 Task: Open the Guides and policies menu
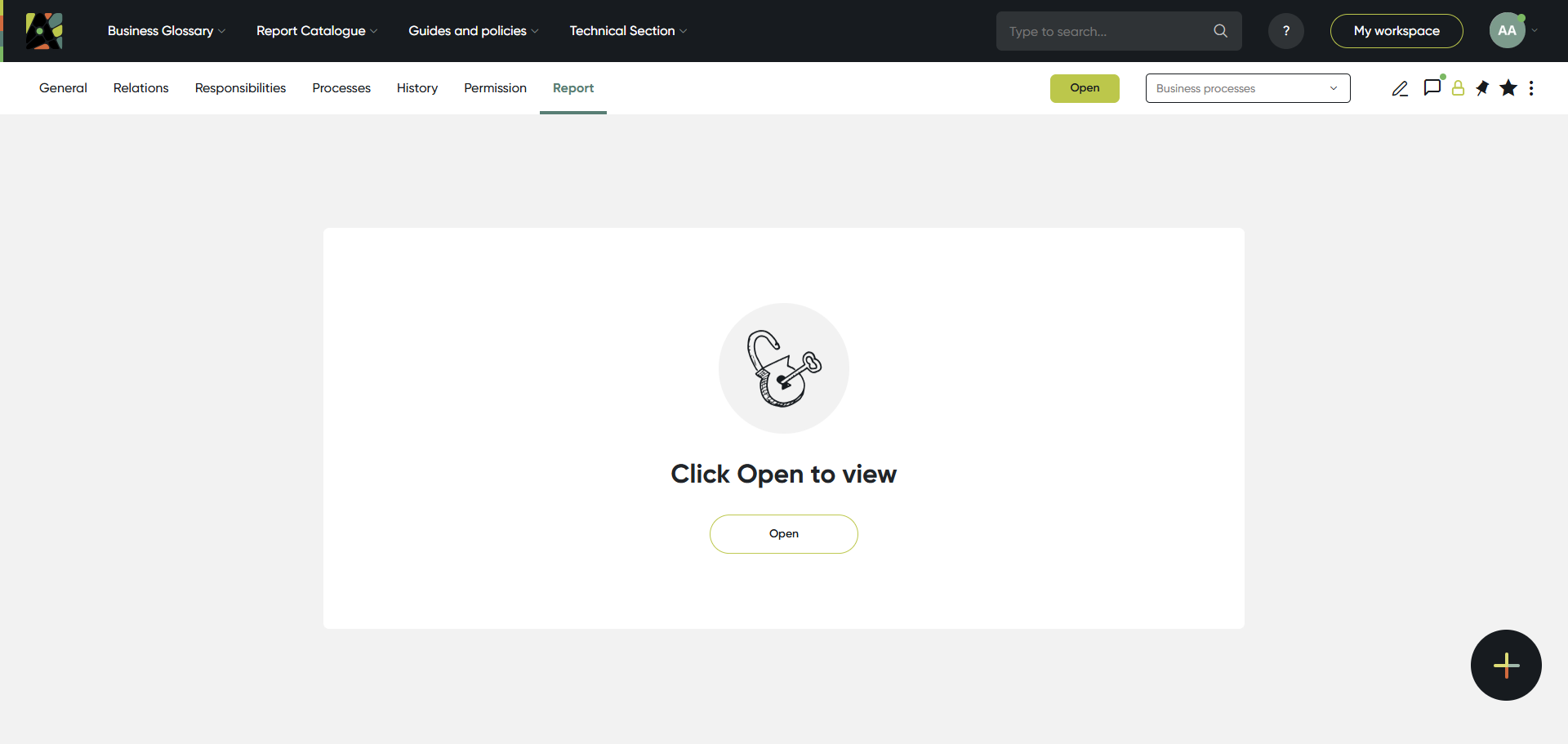click(473, 31)
